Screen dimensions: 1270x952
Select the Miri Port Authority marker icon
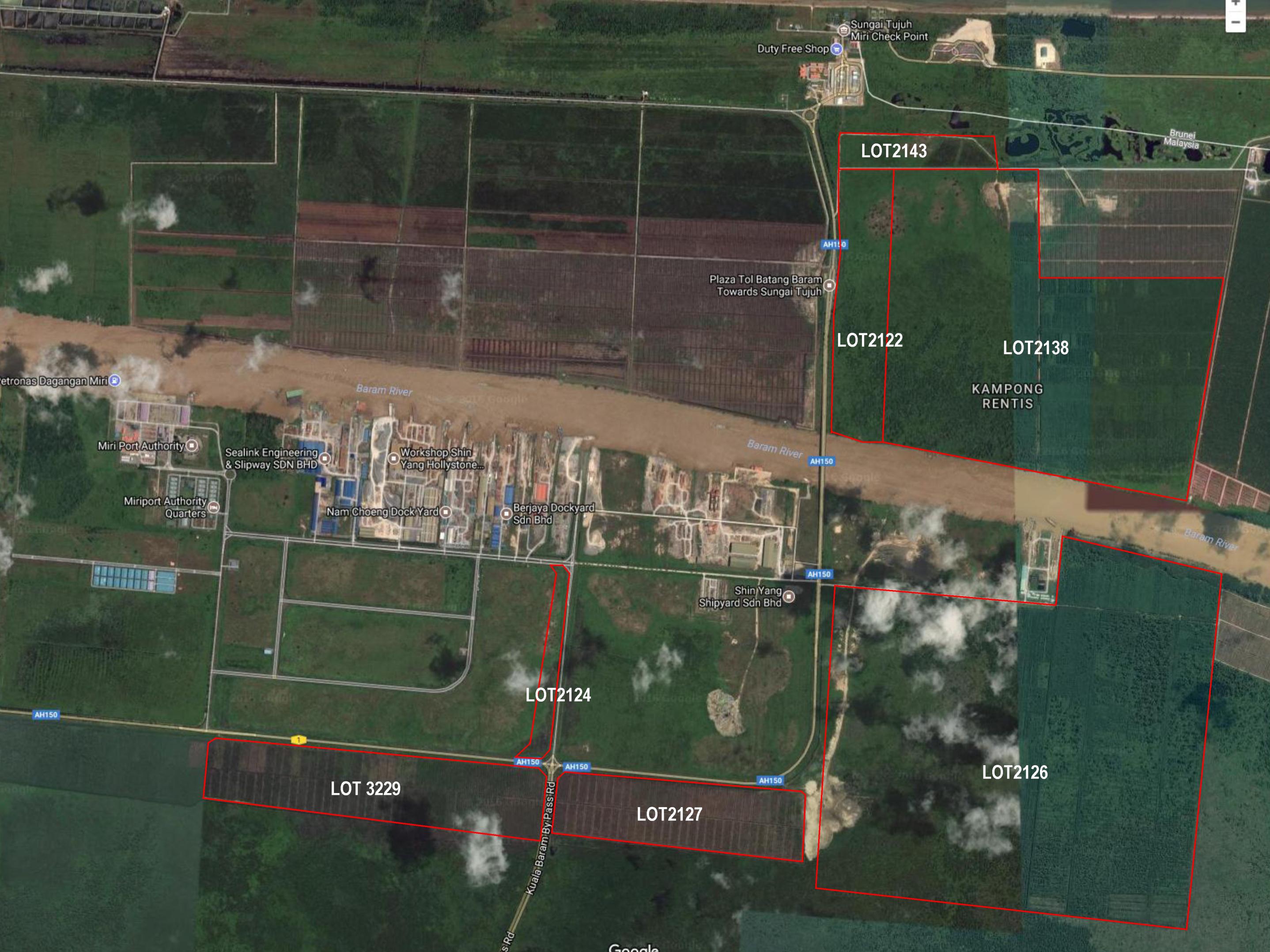[193, 446]
